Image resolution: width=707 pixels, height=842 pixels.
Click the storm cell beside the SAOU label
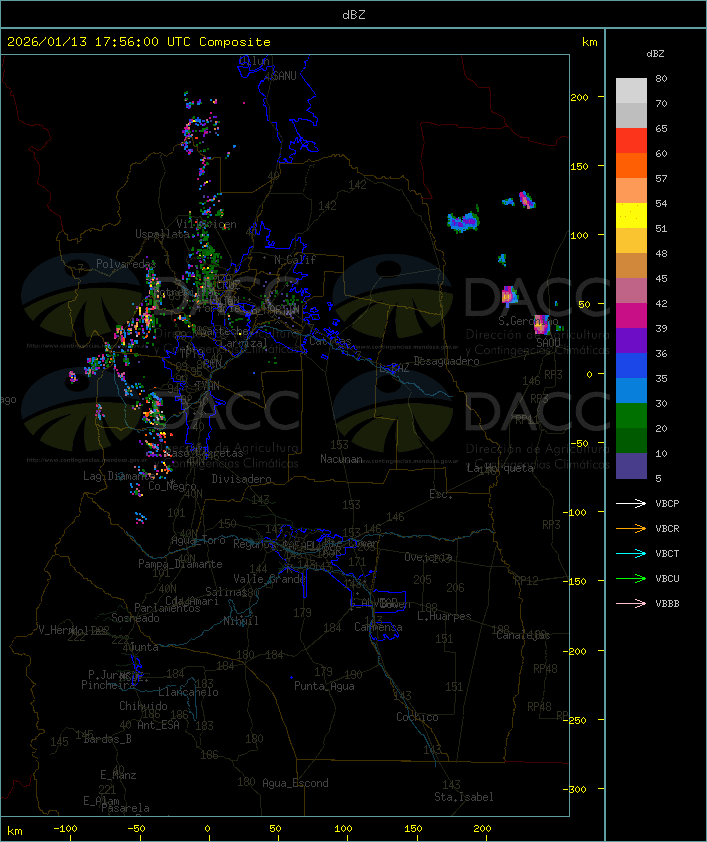(x=541, y=324)
